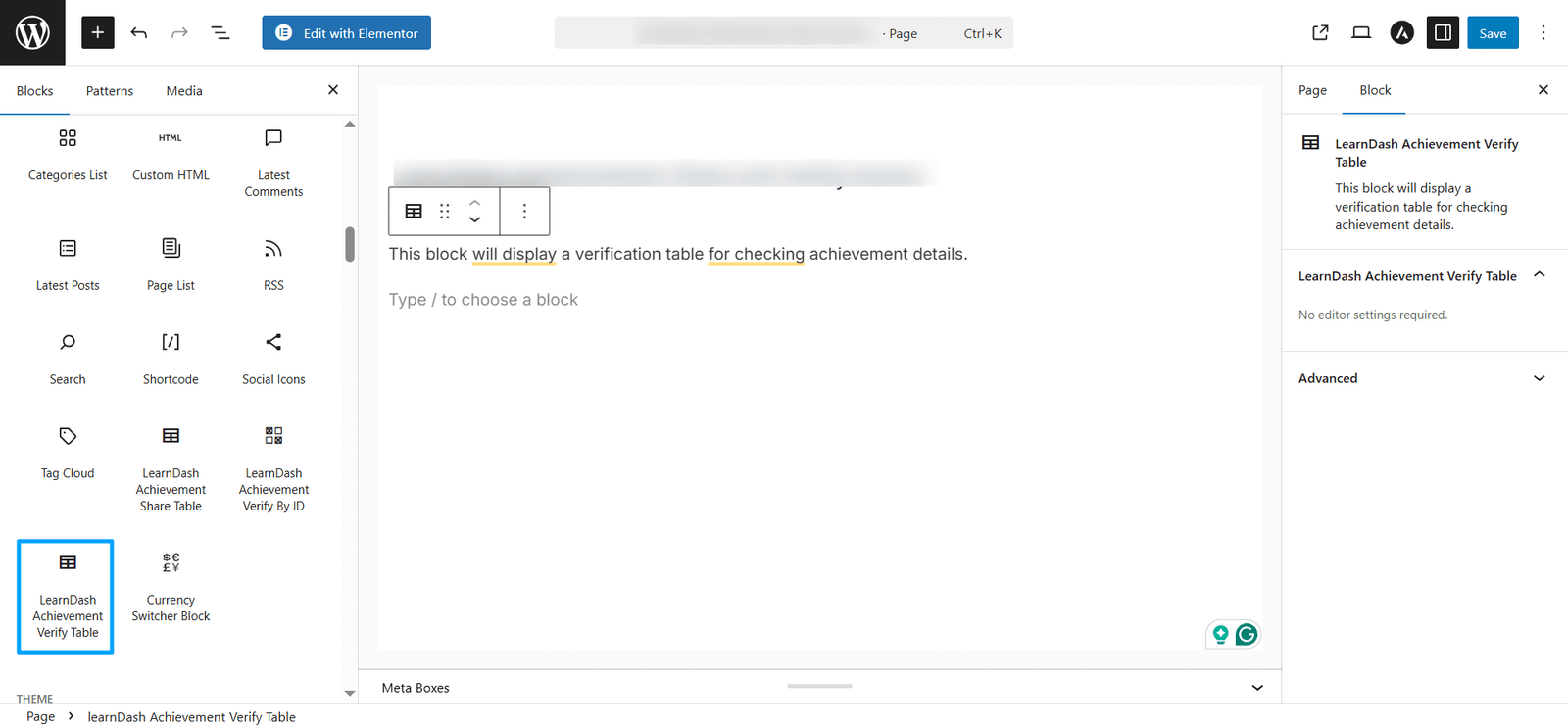
Task: Open the Astra settings icon
Action: (x=1402, y=32)
